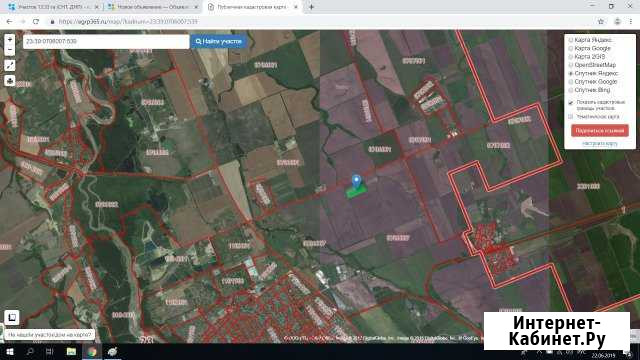Reload the page with browser refresh icon
The image size is (640, 360).
(x=36, y=22)
